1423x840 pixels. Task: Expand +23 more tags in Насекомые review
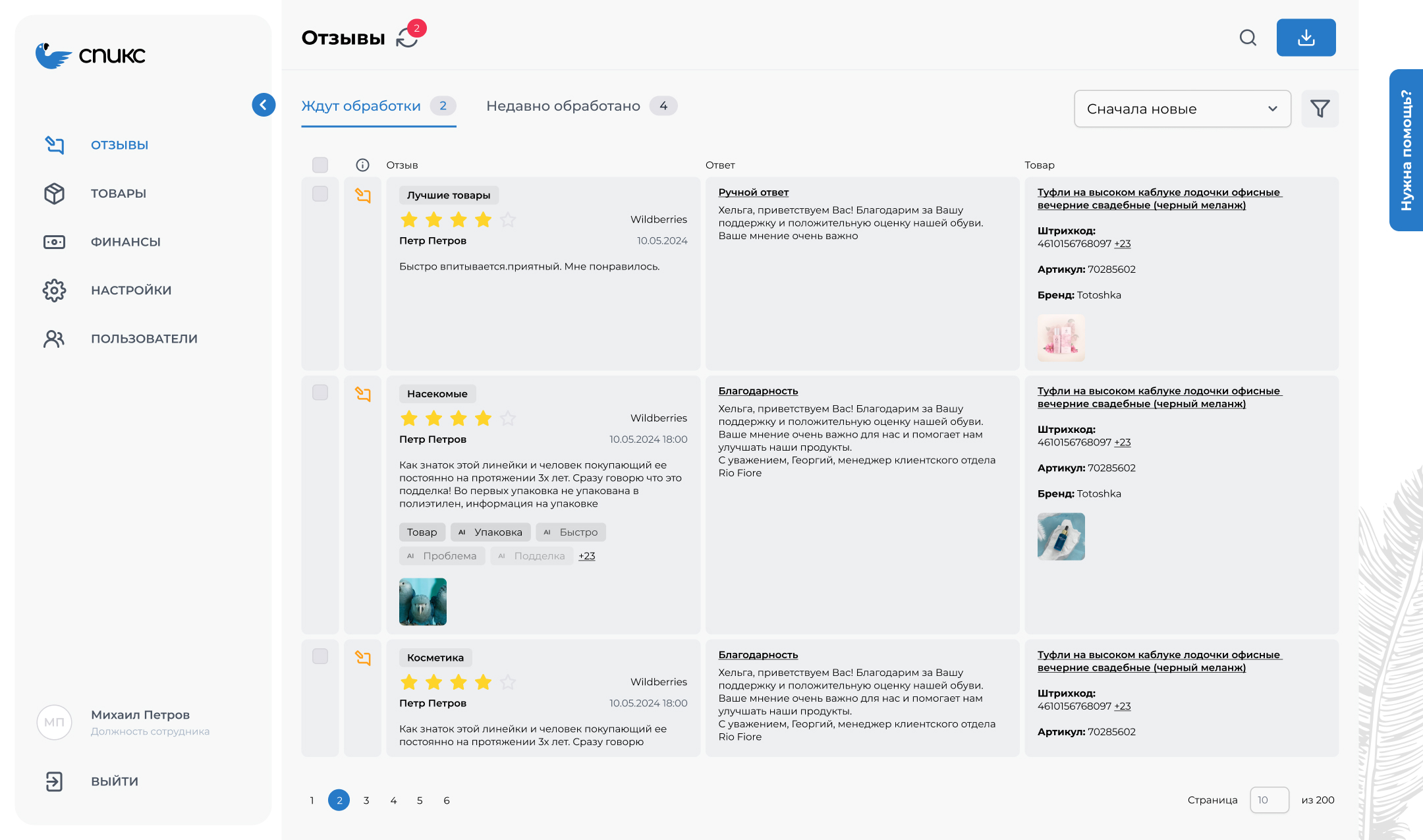click(586, 556)
